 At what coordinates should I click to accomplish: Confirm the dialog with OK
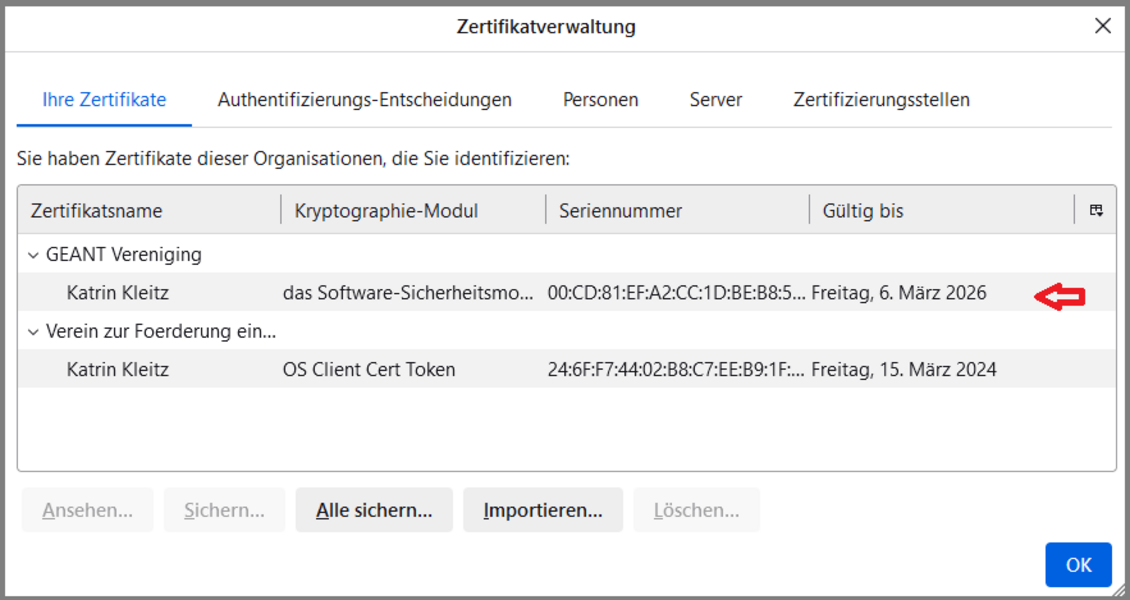coord(1078,565)
